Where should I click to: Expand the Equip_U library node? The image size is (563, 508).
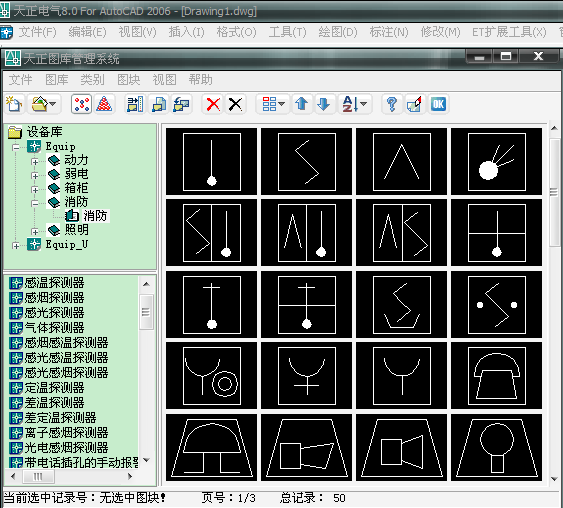[16, 246]
